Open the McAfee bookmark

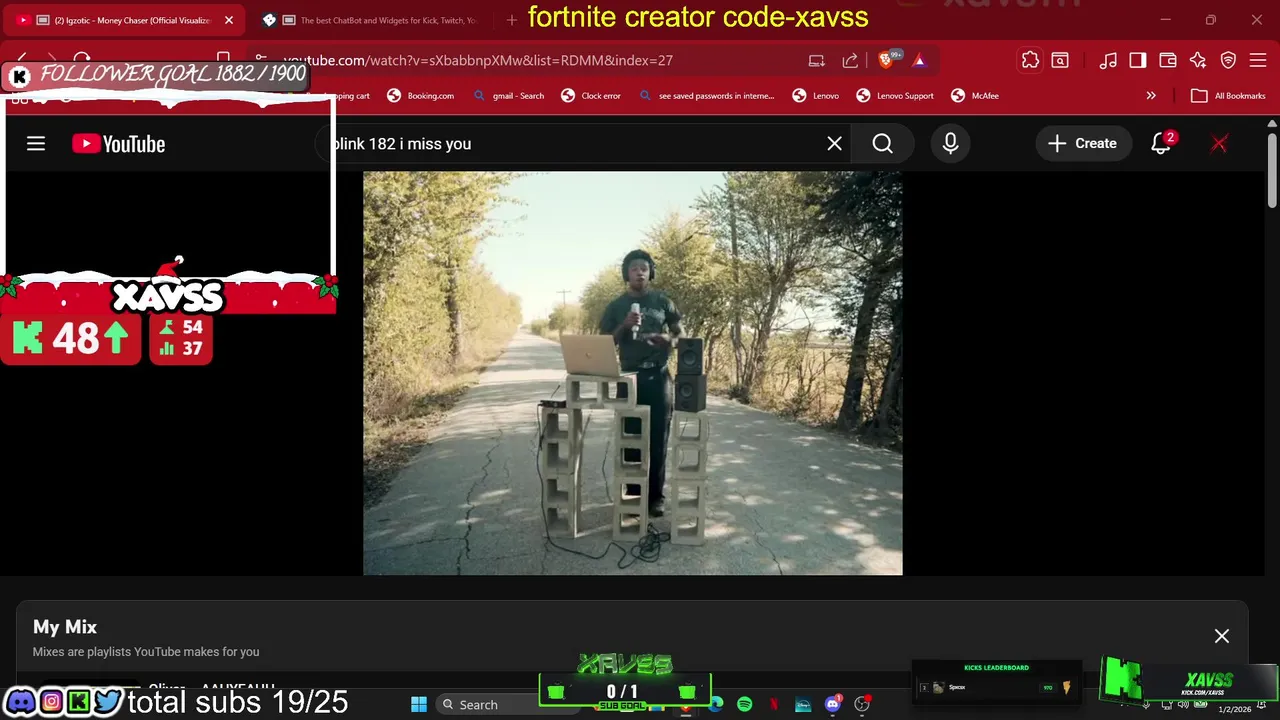coord(975,96)
